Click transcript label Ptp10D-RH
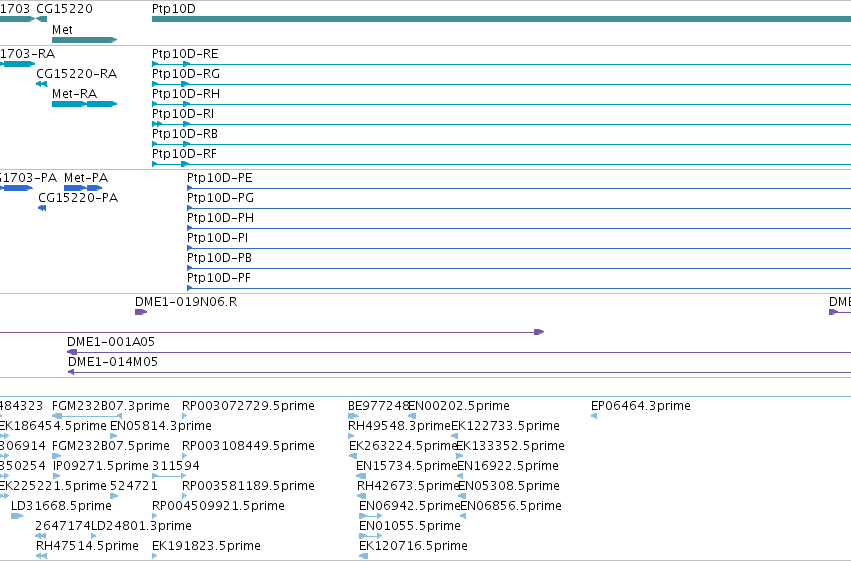The width and height of the screenshot is (851, 561). coord(186,94)
